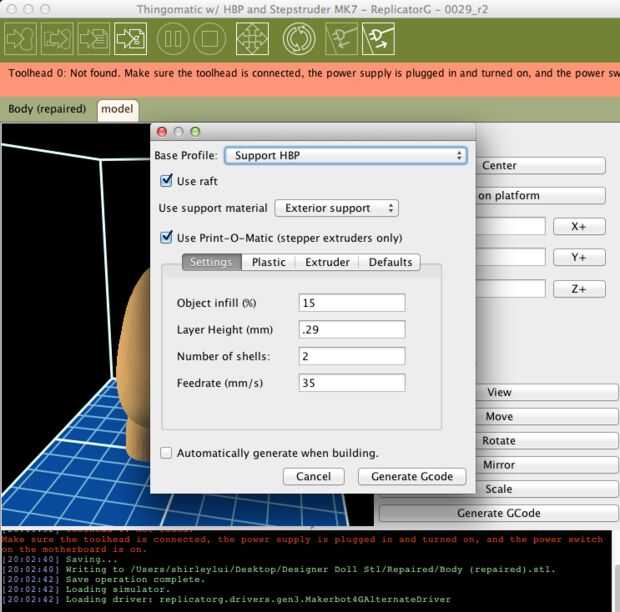
Task: Click the Build toolbar icon
Action: click(22, 39)
